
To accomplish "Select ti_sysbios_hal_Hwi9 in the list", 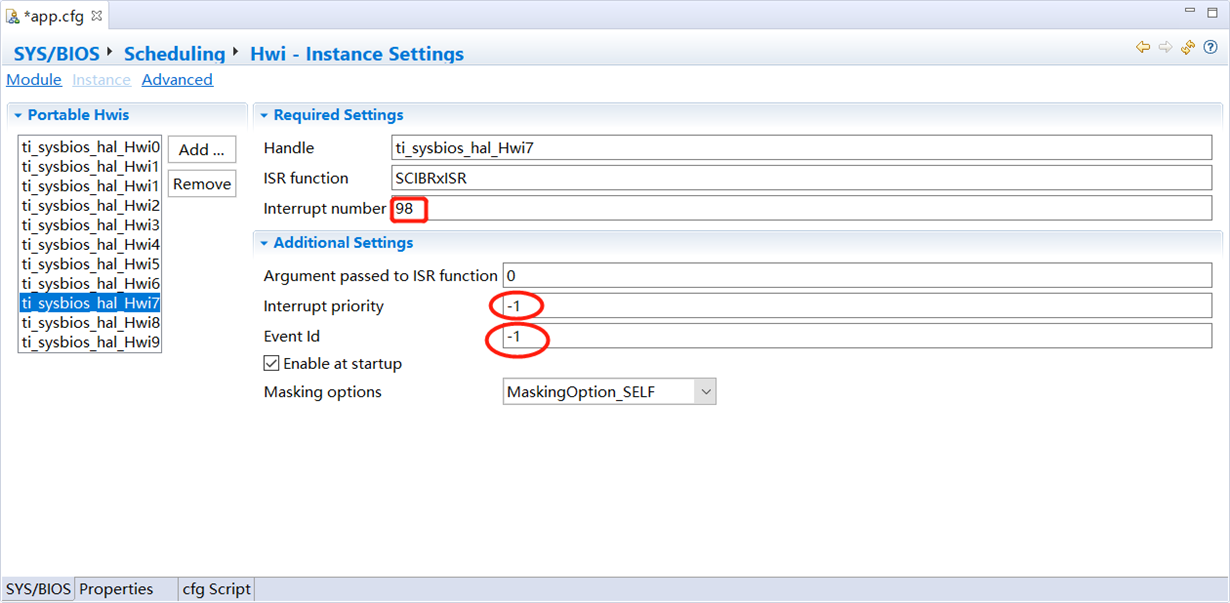I will (90, 342).
